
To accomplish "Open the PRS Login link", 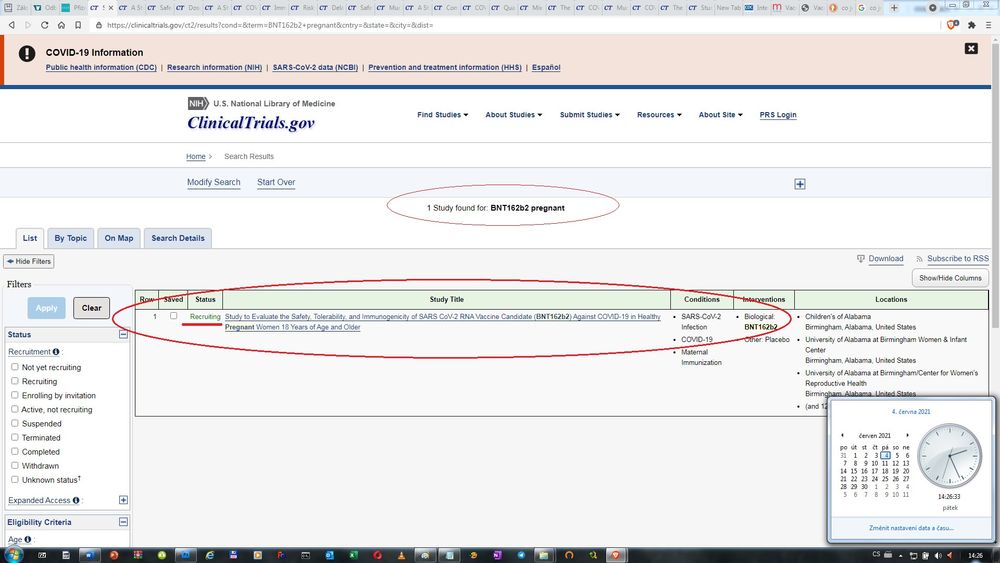I will (x=778, y=115).
